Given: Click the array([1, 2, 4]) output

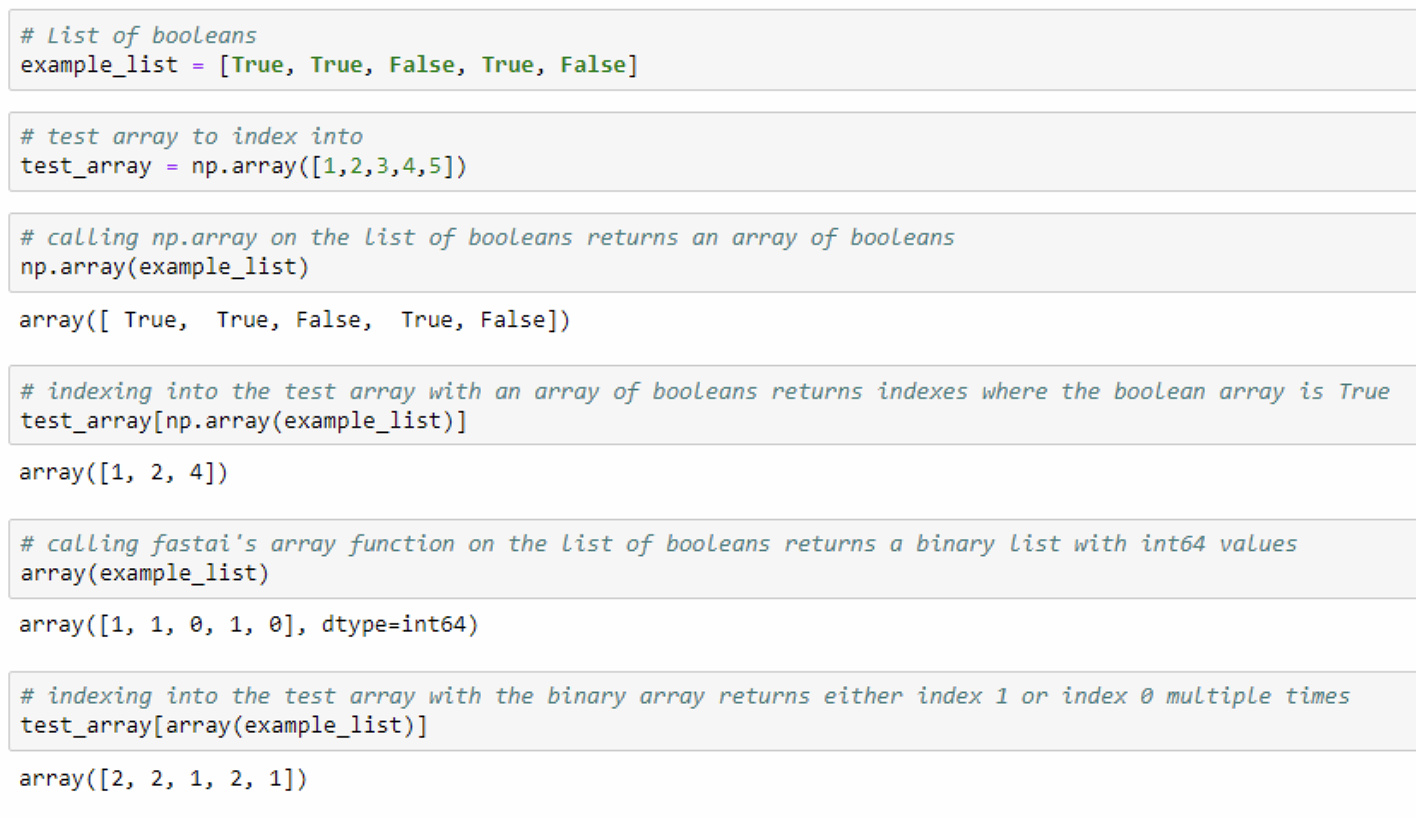Looking at the screenshot, I should pos(123,473).
